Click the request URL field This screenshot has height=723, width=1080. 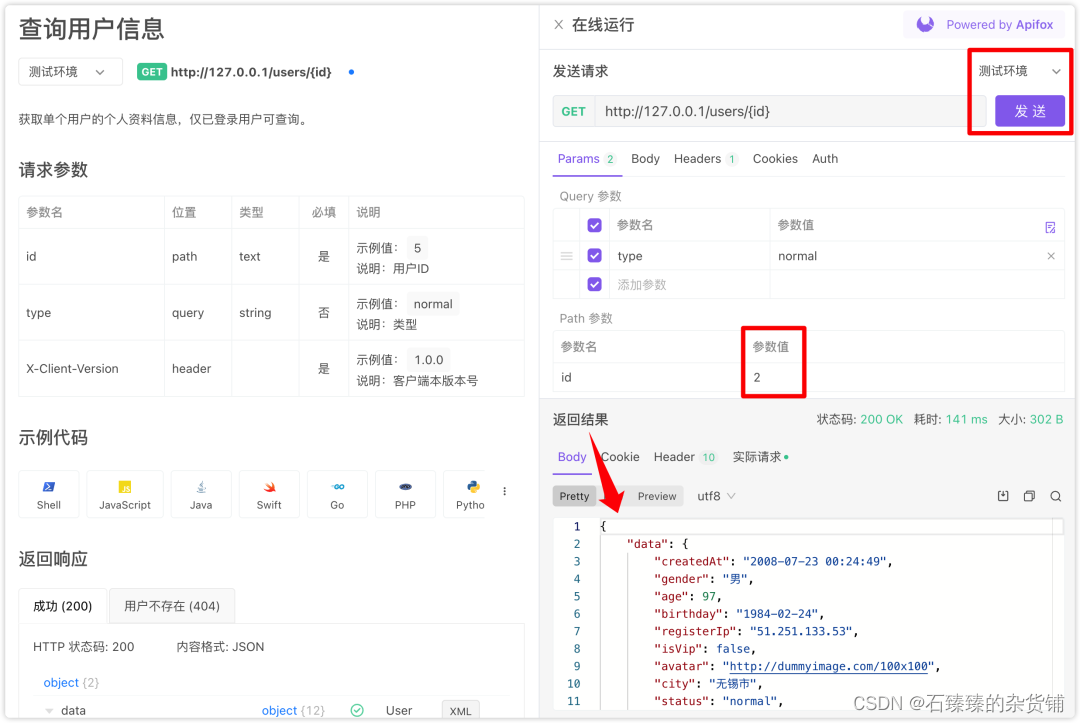[789, 112]
